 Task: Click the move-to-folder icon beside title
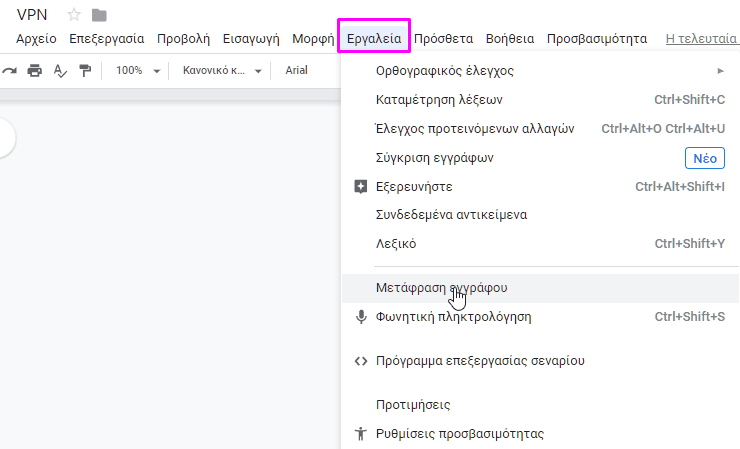(99, 16)
